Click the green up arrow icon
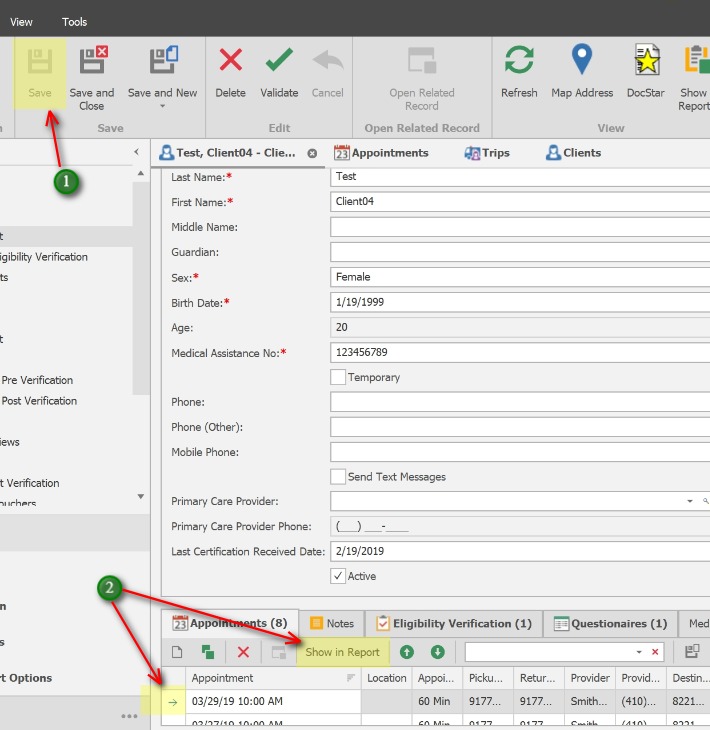The width and height of the screenshot is (710, 730). click(x=407, y=652)
